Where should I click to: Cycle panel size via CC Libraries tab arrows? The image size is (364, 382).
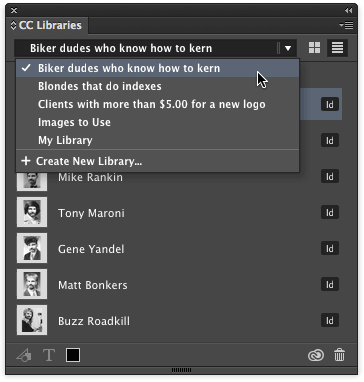[x=13, y=25]
